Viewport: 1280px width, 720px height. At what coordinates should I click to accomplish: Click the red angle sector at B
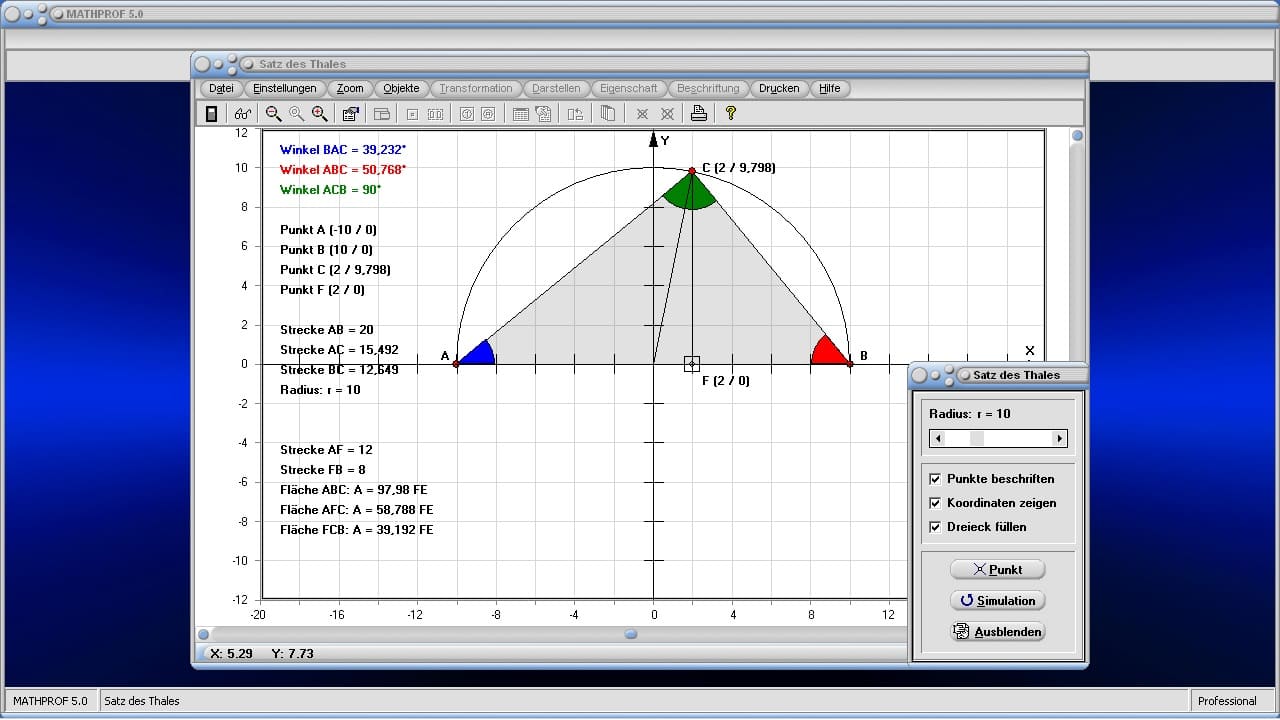(830, 351)
